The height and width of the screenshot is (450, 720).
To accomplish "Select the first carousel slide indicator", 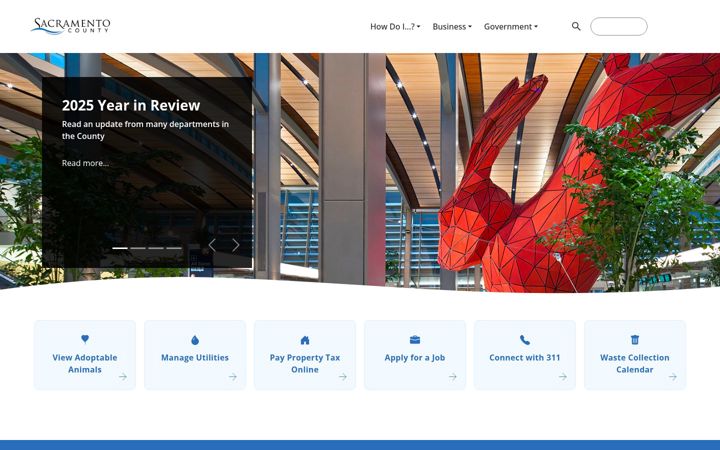I will (x=120, y=248).
